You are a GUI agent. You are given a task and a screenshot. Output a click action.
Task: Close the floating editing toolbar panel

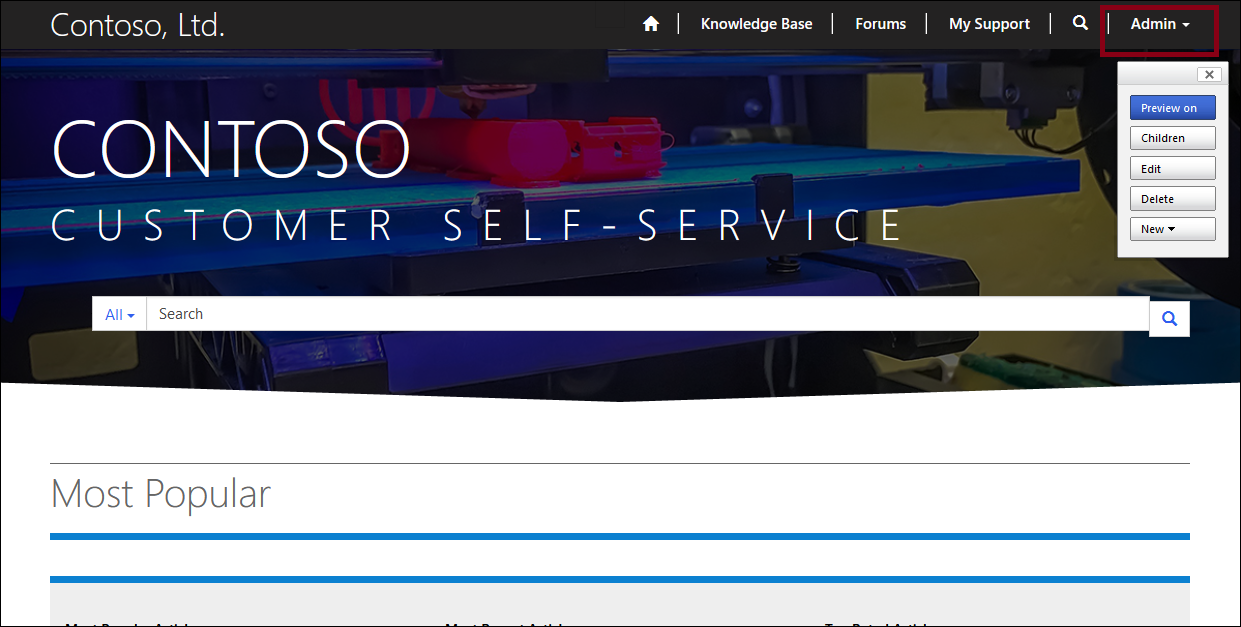click(1209, 74)
